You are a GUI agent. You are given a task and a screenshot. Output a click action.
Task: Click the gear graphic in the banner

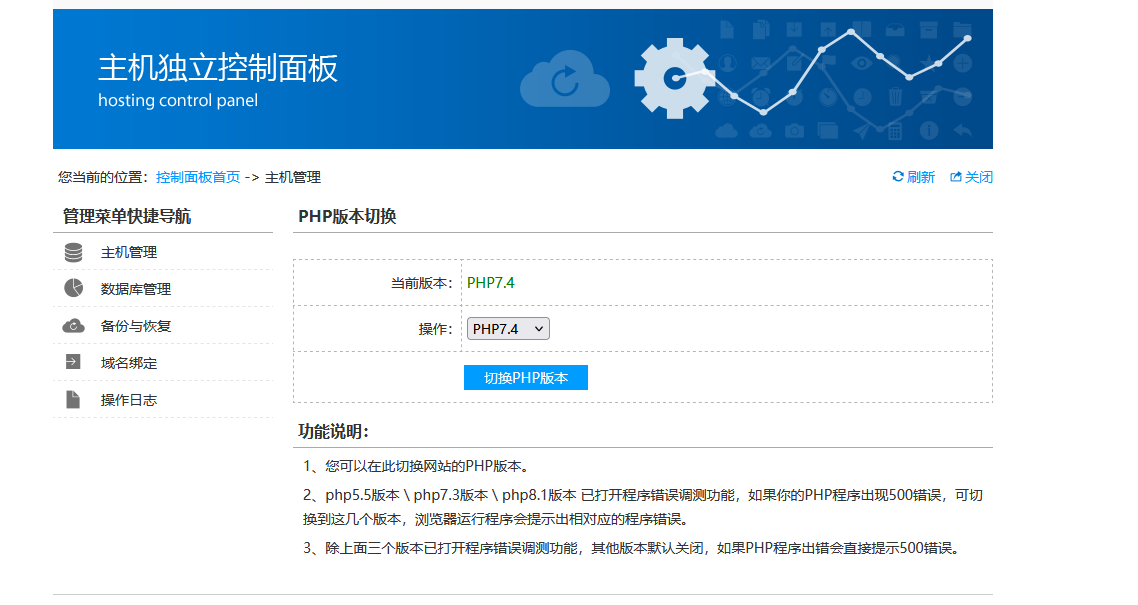[x=674, y=78]
